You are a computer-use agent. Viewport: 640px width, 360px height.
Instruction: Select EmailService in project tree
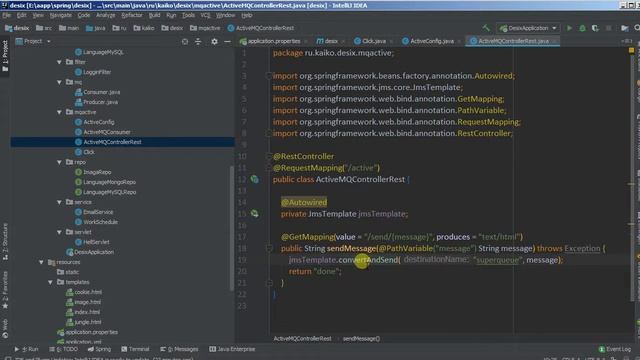pyautogui.click(x=98, y=212)
